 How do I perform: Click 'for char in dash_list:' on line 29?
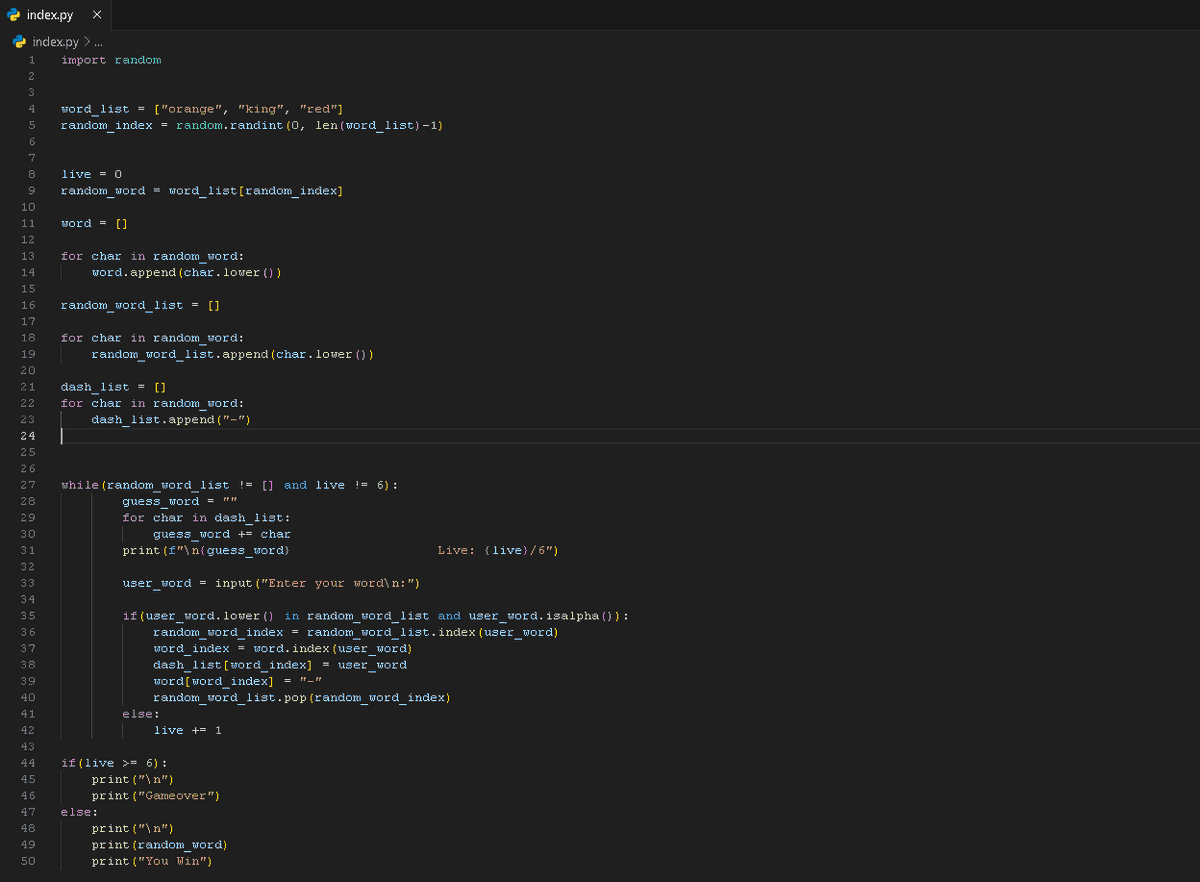point(207,518)
